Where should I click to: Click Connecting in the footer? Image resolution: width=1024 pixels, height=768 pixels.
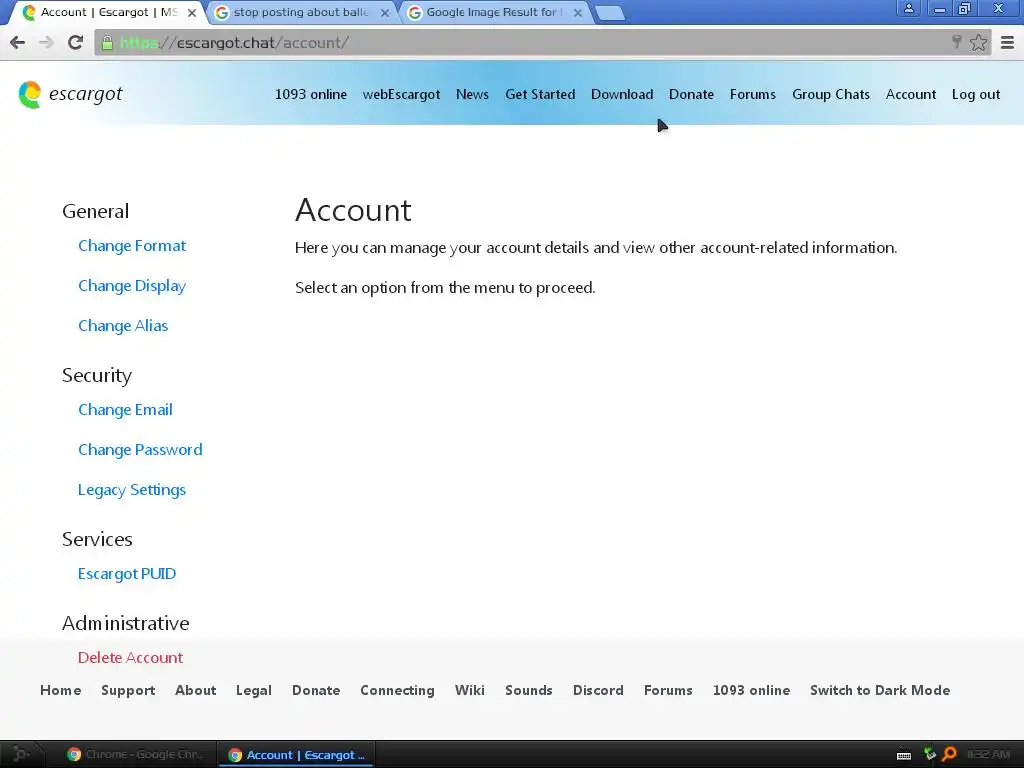pyautogui.click(x=397, y=690)
